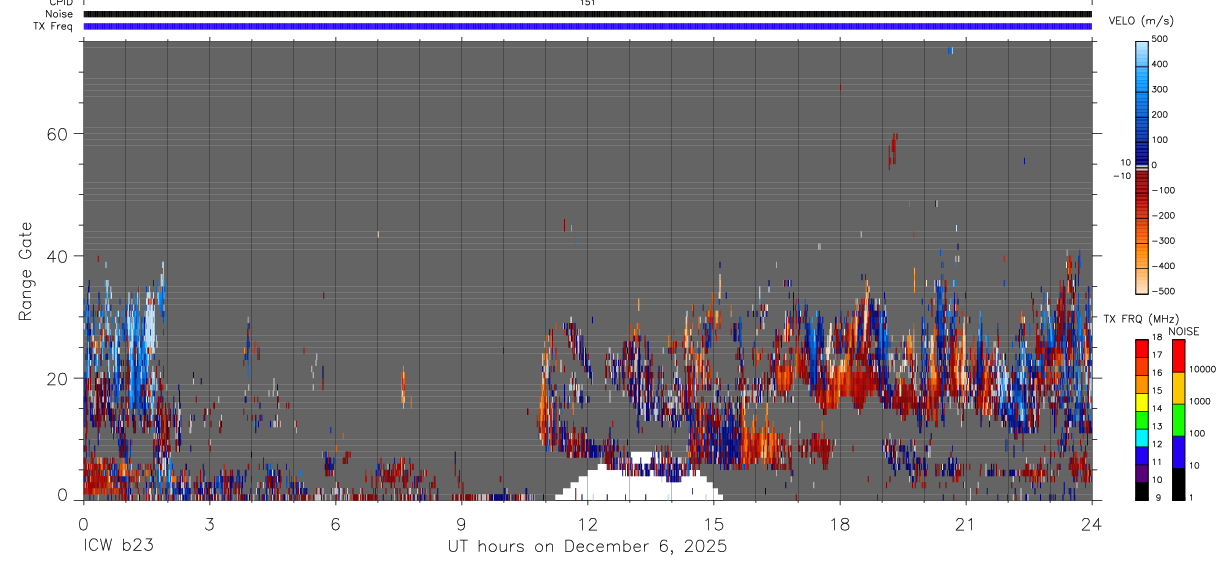Viewport: 1228px width, 567px height.
Task: Select the 18 label on TX FRQ scale
Action: click(x=1157, y=338)
